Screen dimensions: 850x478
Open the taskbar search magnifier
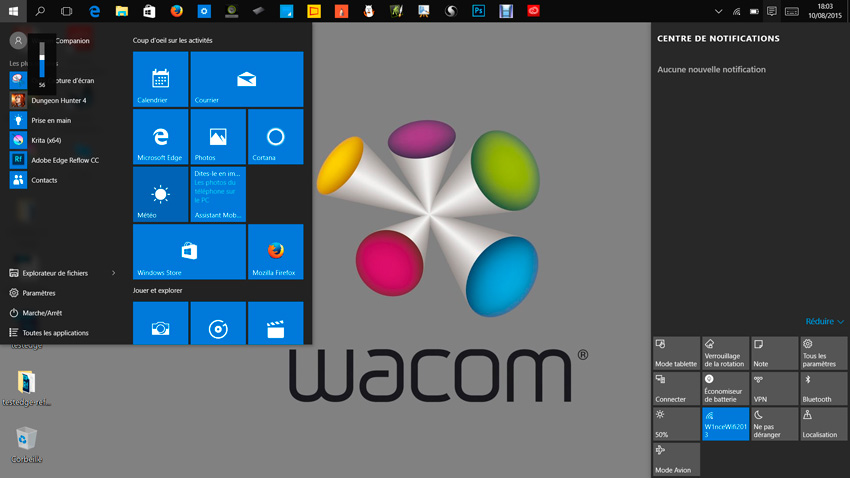[40, 11]
